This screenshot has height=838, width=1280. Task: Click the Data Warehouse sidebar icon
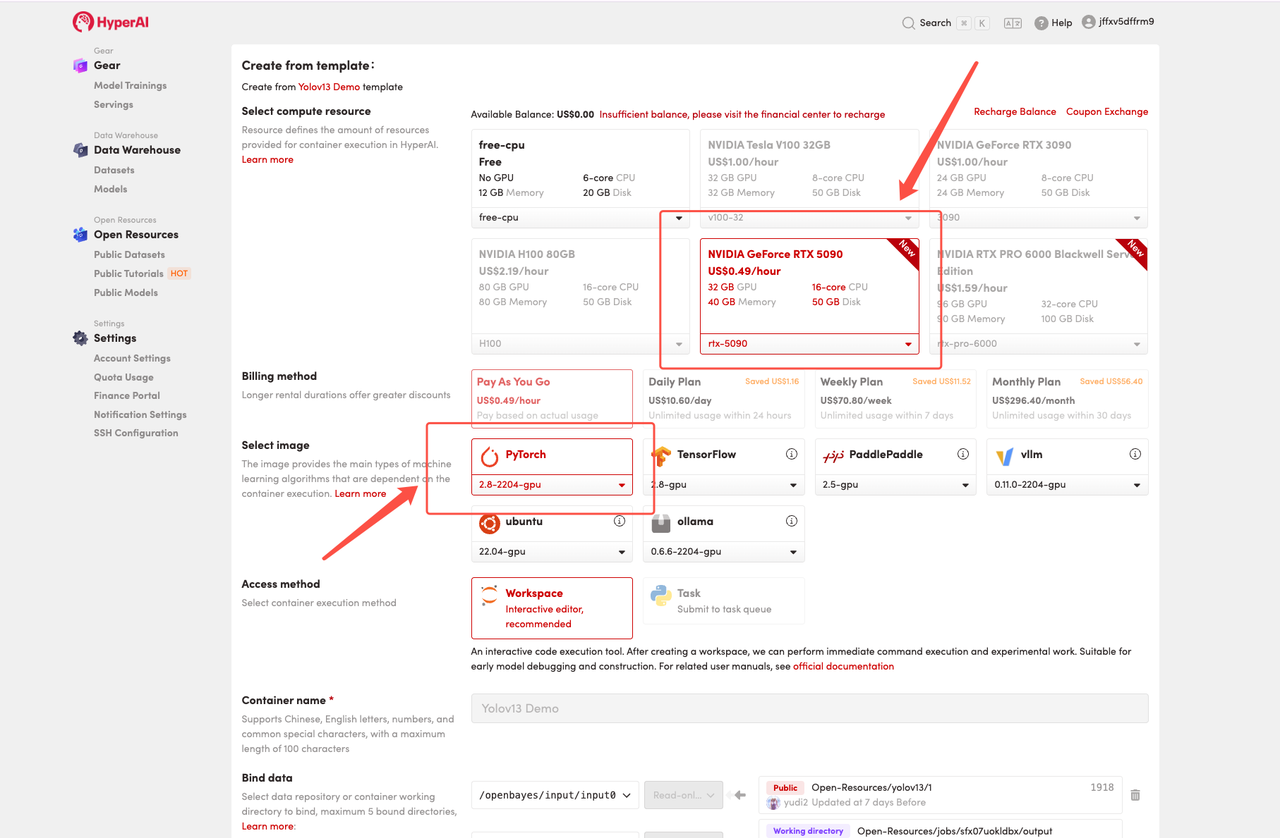80,150
